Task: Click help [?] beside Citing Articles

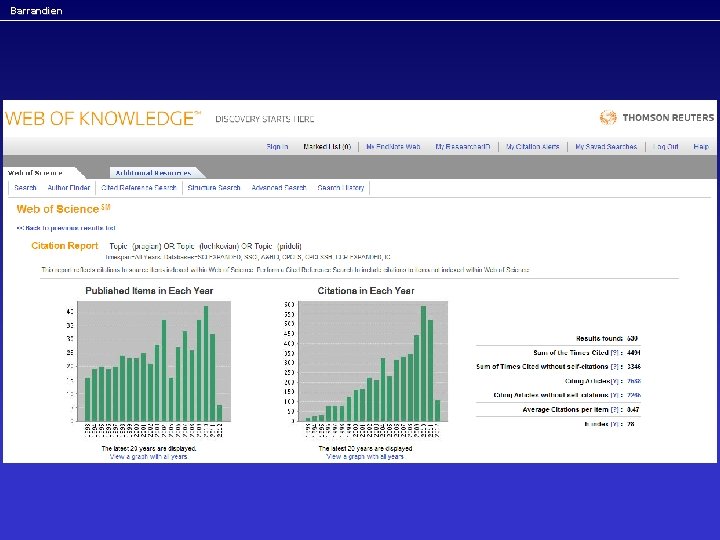Action: click(614, 381)
